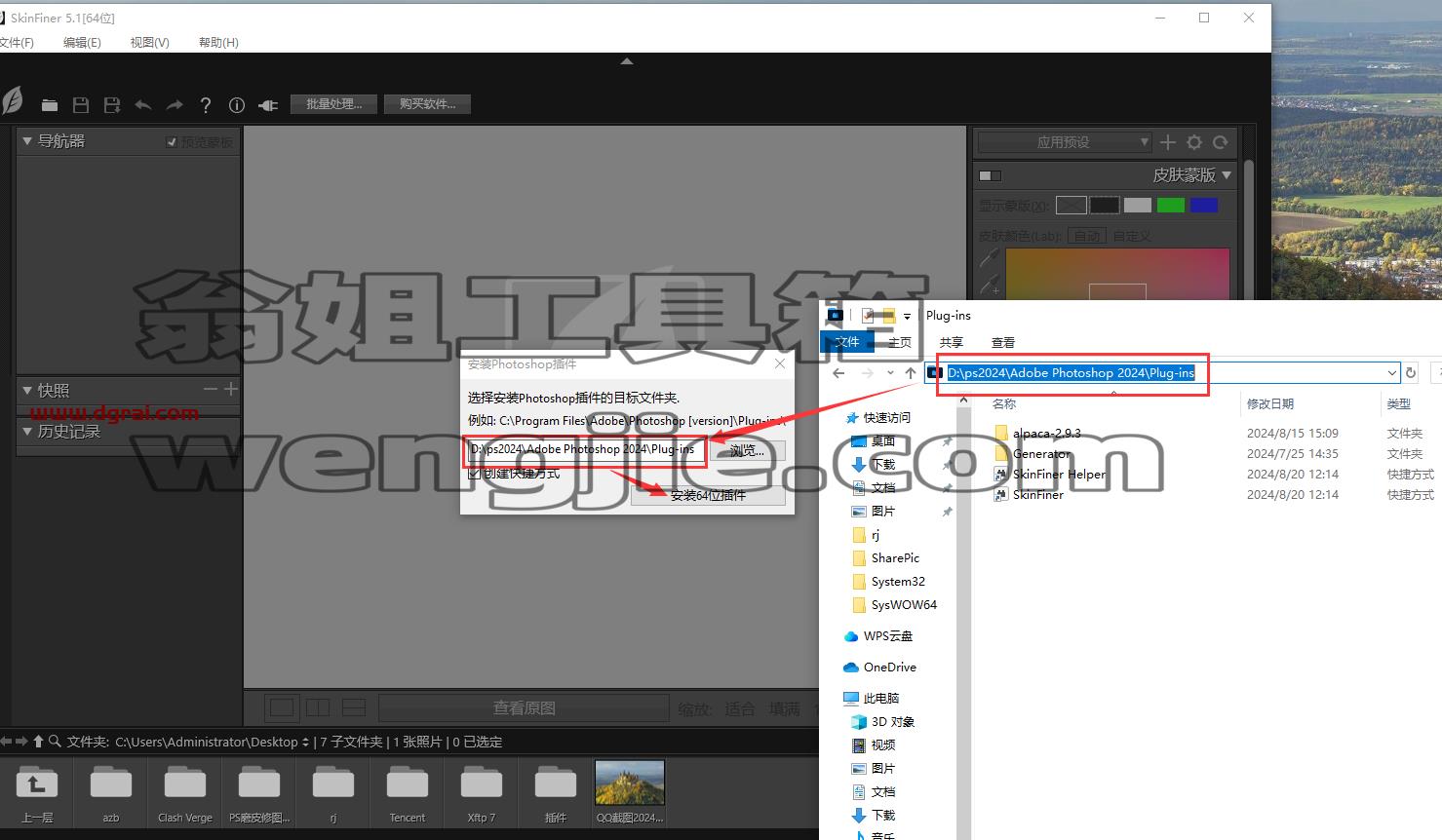
Task: Click the Save floppy disk icon
Action: (81, 105)
